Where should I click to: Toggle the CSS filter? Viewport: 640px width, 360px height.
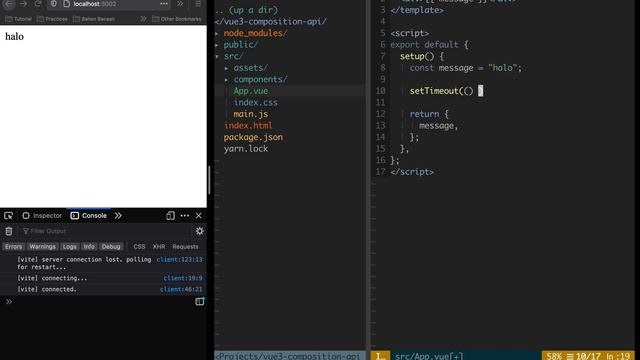coord(139,247)
